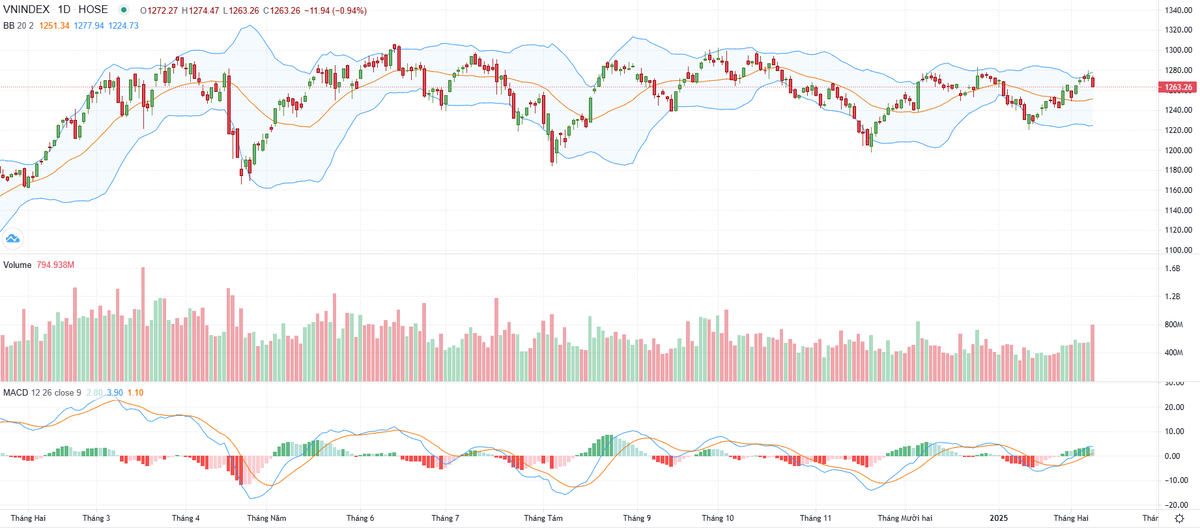Screen dimensions: 1200x528
Task: Click the HOSE exchange label
Action: click(93, 10)
